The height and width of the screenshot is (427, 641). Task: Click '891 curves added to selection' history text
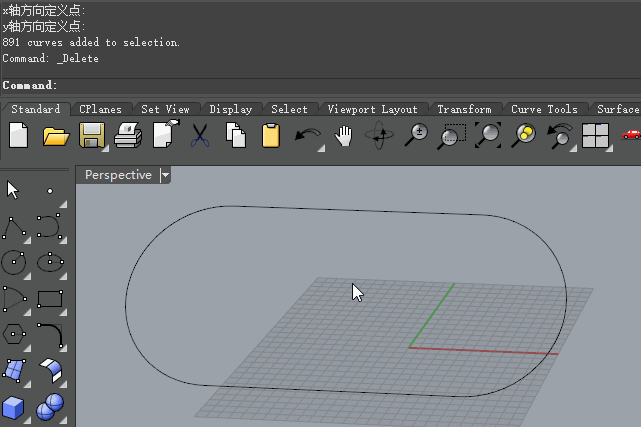91,42
